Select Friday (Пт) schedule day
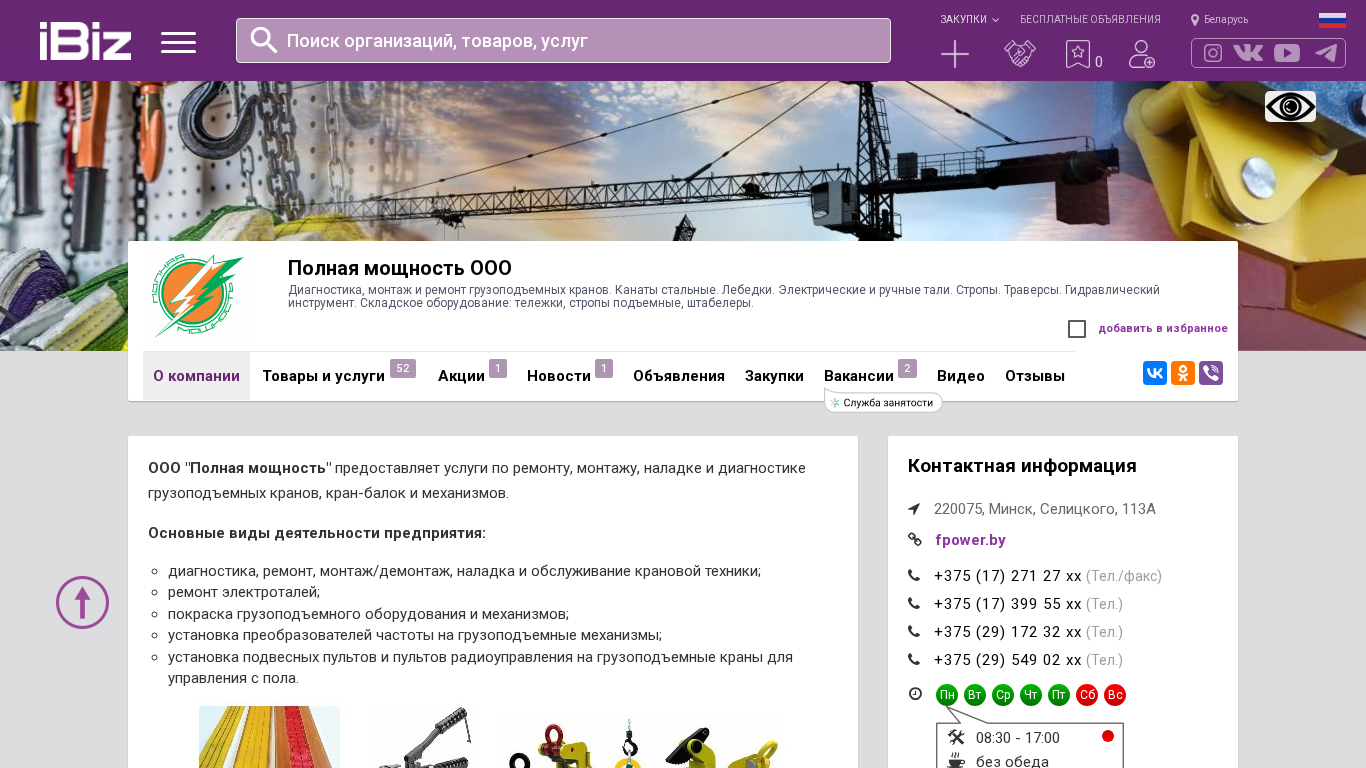1366x768 pixels. coord(1059,695)
